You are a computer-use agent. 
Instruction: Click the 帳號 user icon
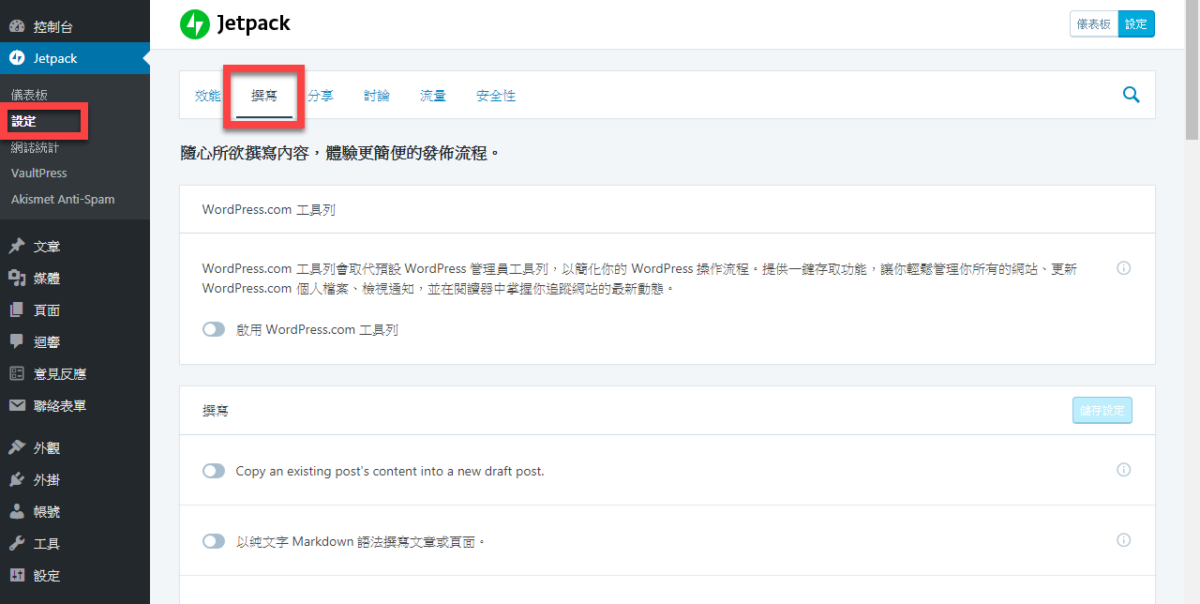tap(17, 512)
